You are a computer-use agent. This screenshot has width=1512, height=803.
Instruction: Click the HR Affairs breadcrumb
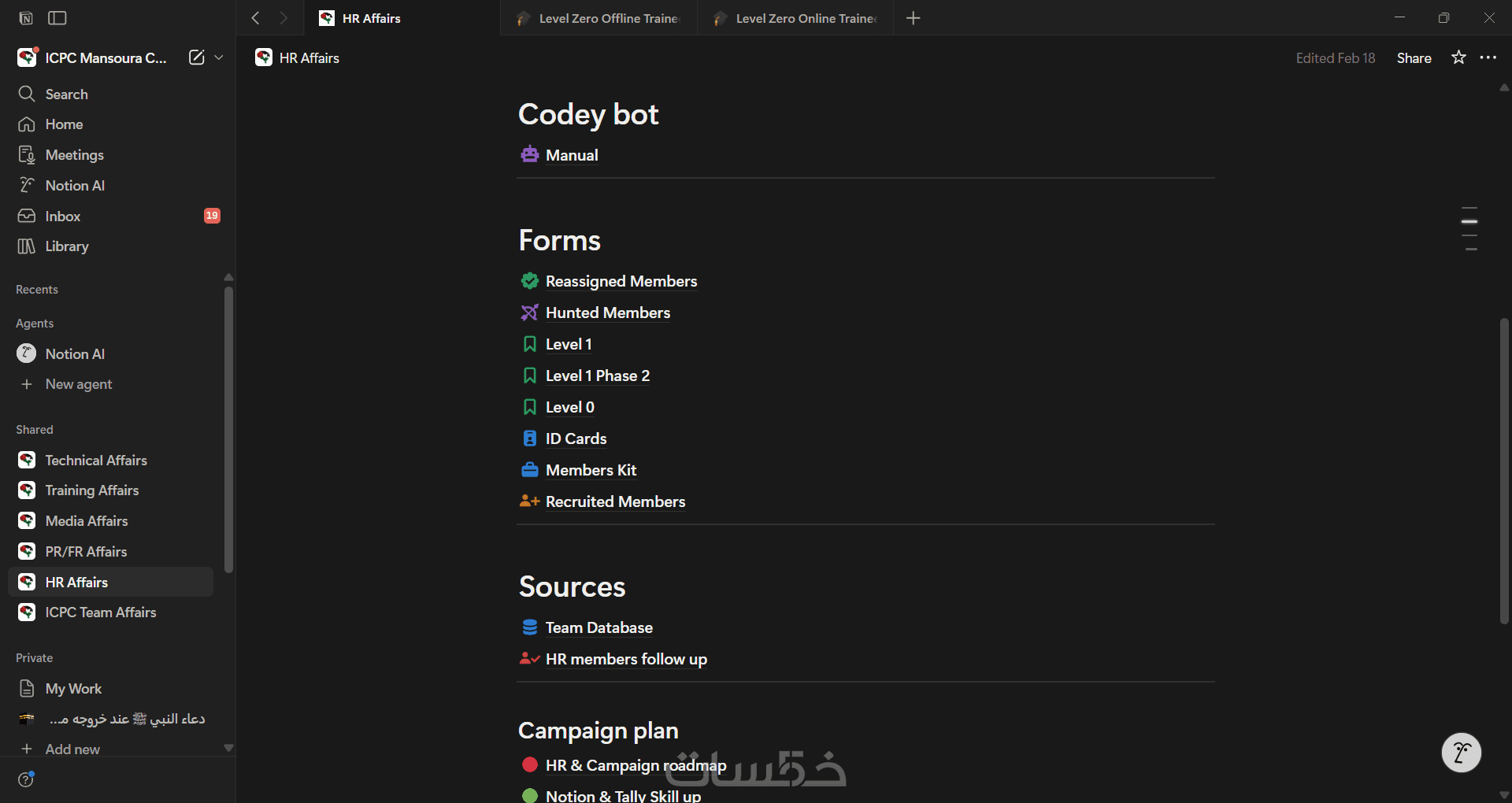click(x=298, y=58)
